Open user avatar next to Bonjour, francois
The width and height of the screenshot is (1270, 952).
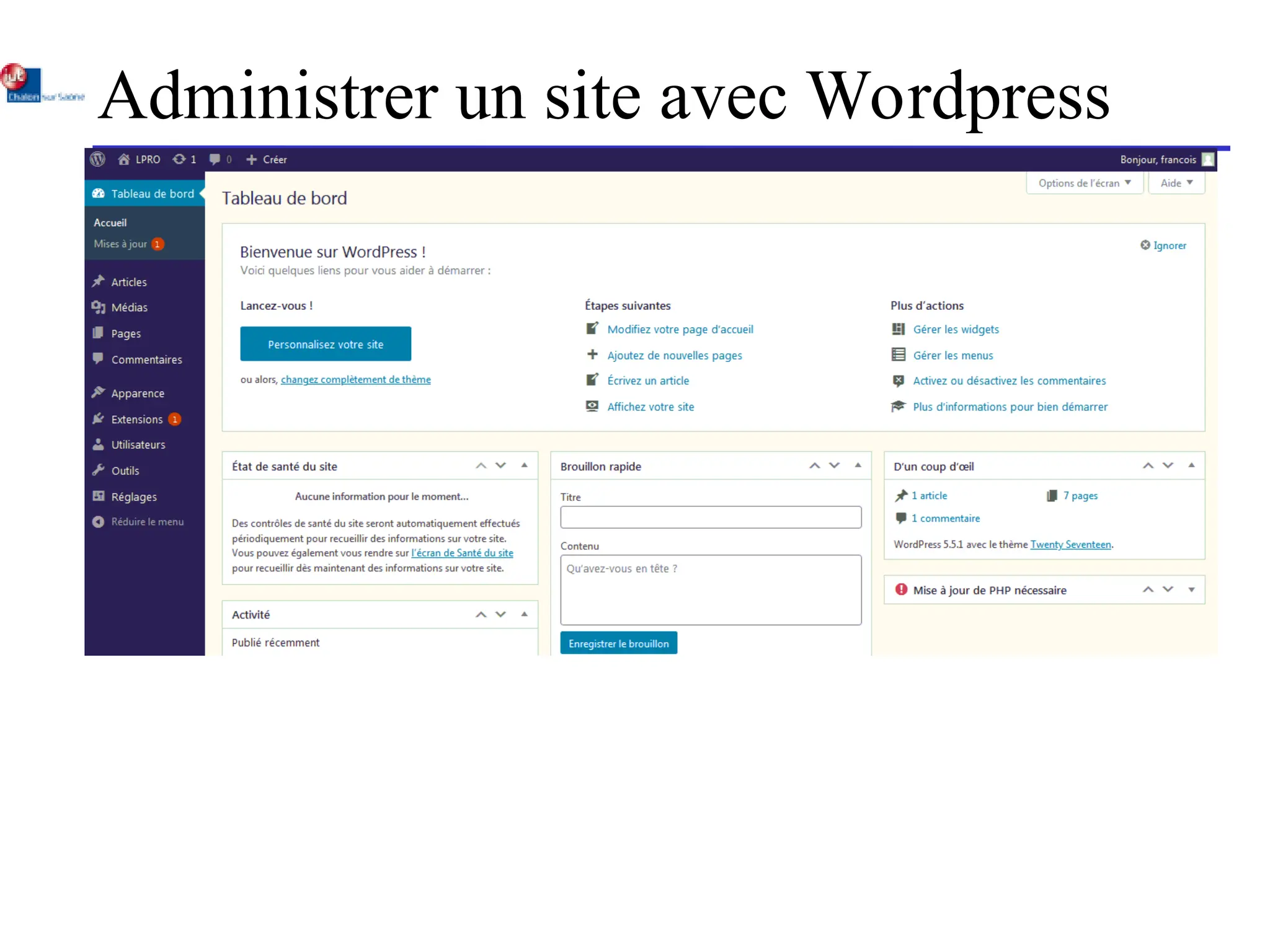(x=1207, y=159)
